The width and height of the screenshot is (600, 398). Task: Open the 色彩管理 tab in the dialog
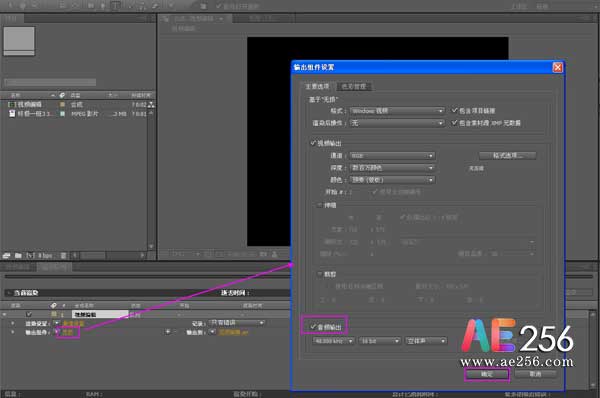click(x=354, y=86)
